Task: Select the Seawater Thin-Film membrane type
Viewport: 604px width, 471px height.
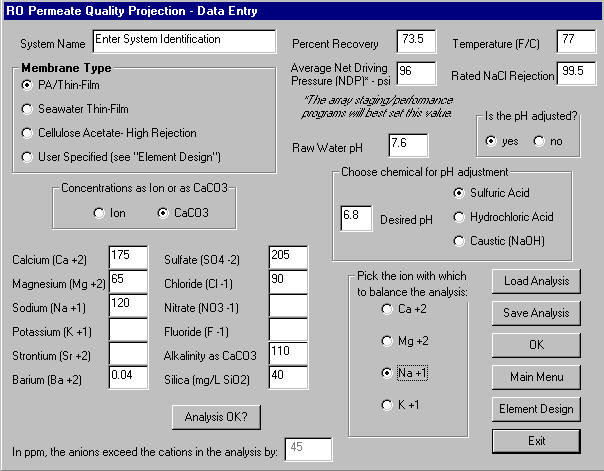Action: tap(28, 109)
